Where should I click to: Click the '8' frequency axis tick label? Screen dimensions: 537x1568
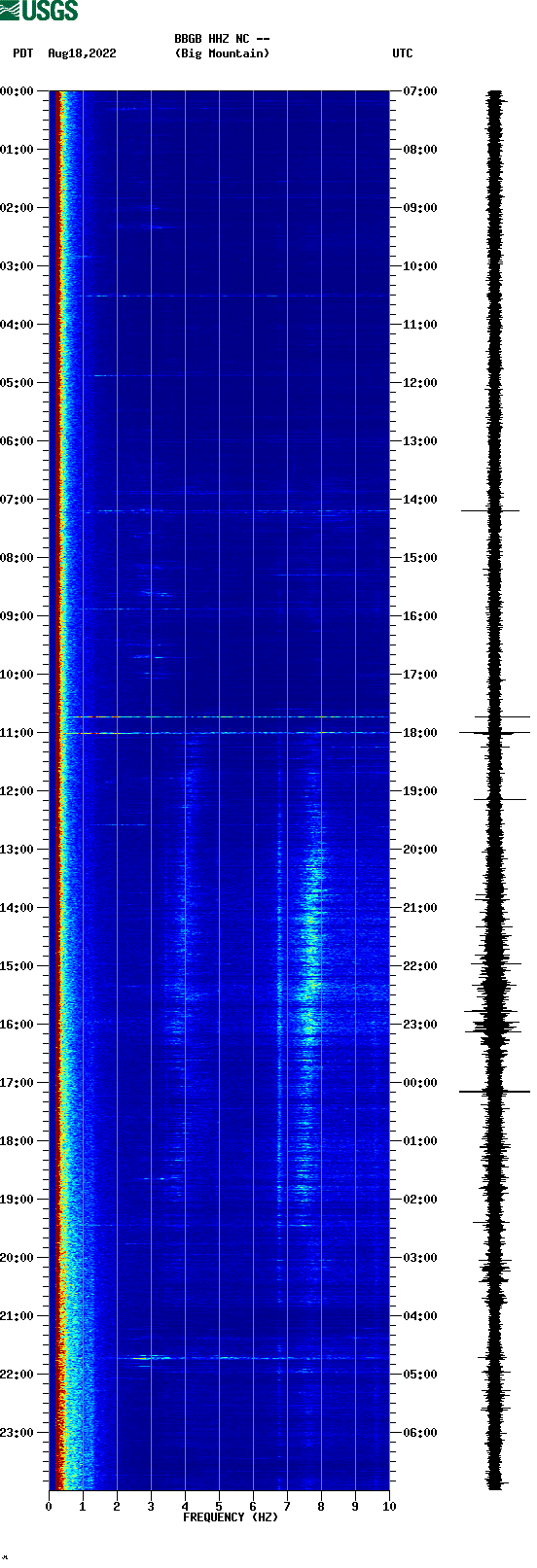coord(321,1507)
